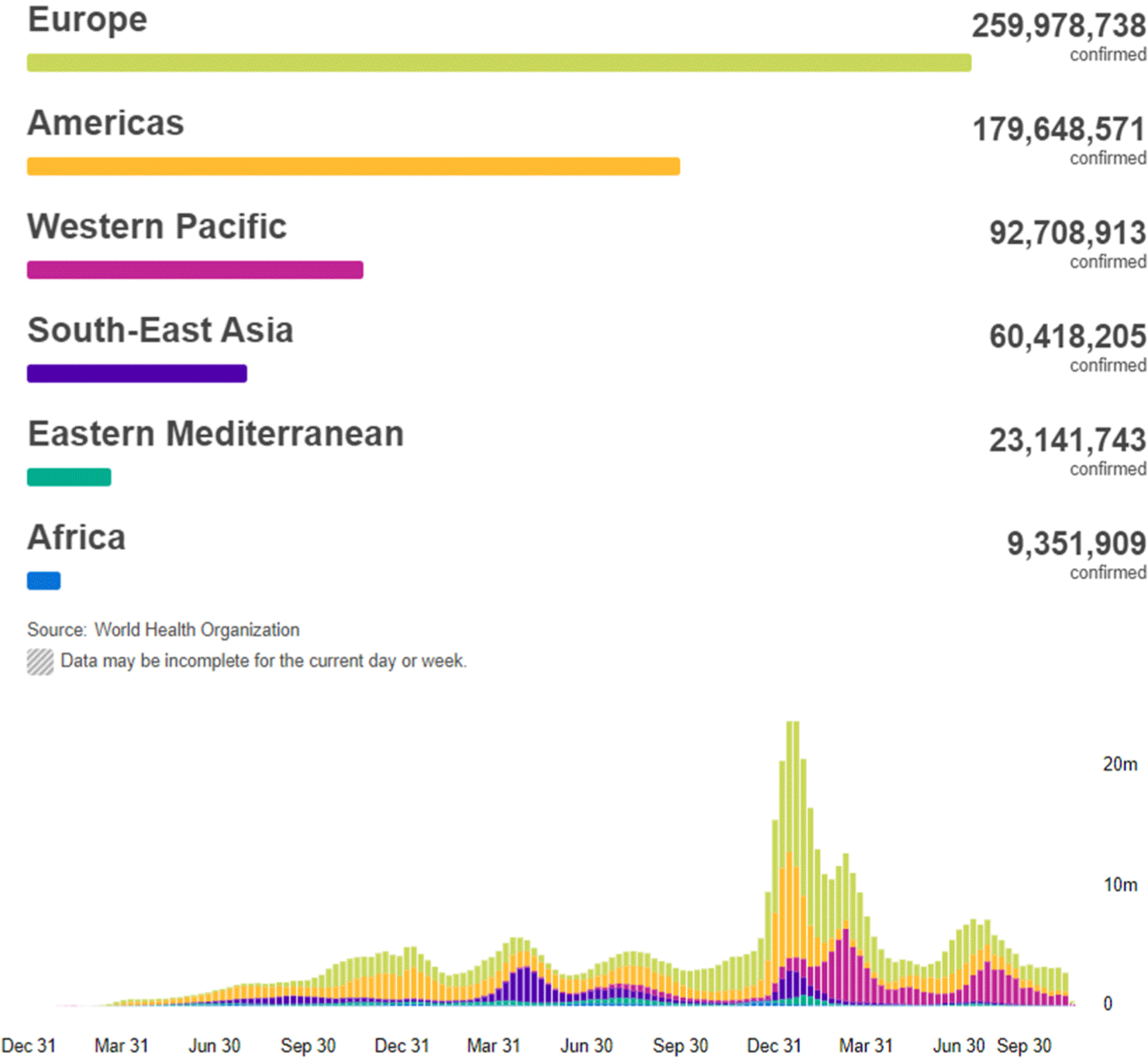Viewport: 1148px width, 1060px height.
Task: Click the first Sep 30 timeline label
Action: point(308,1045)
